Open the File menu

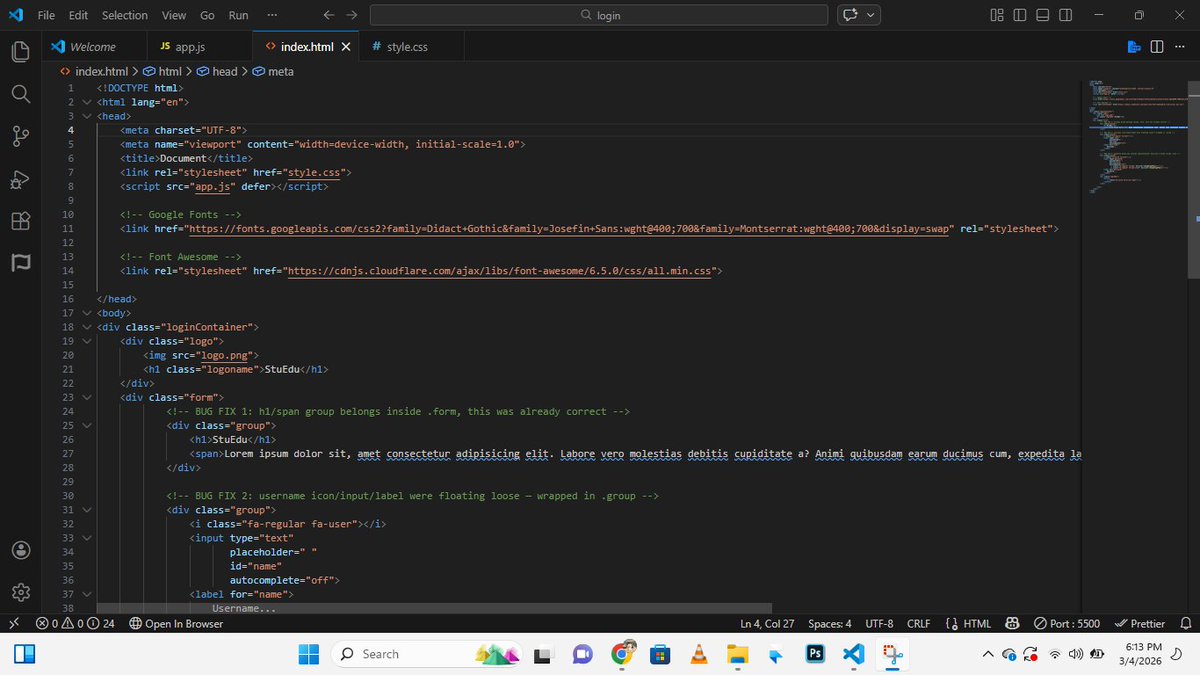click(46, 15)
